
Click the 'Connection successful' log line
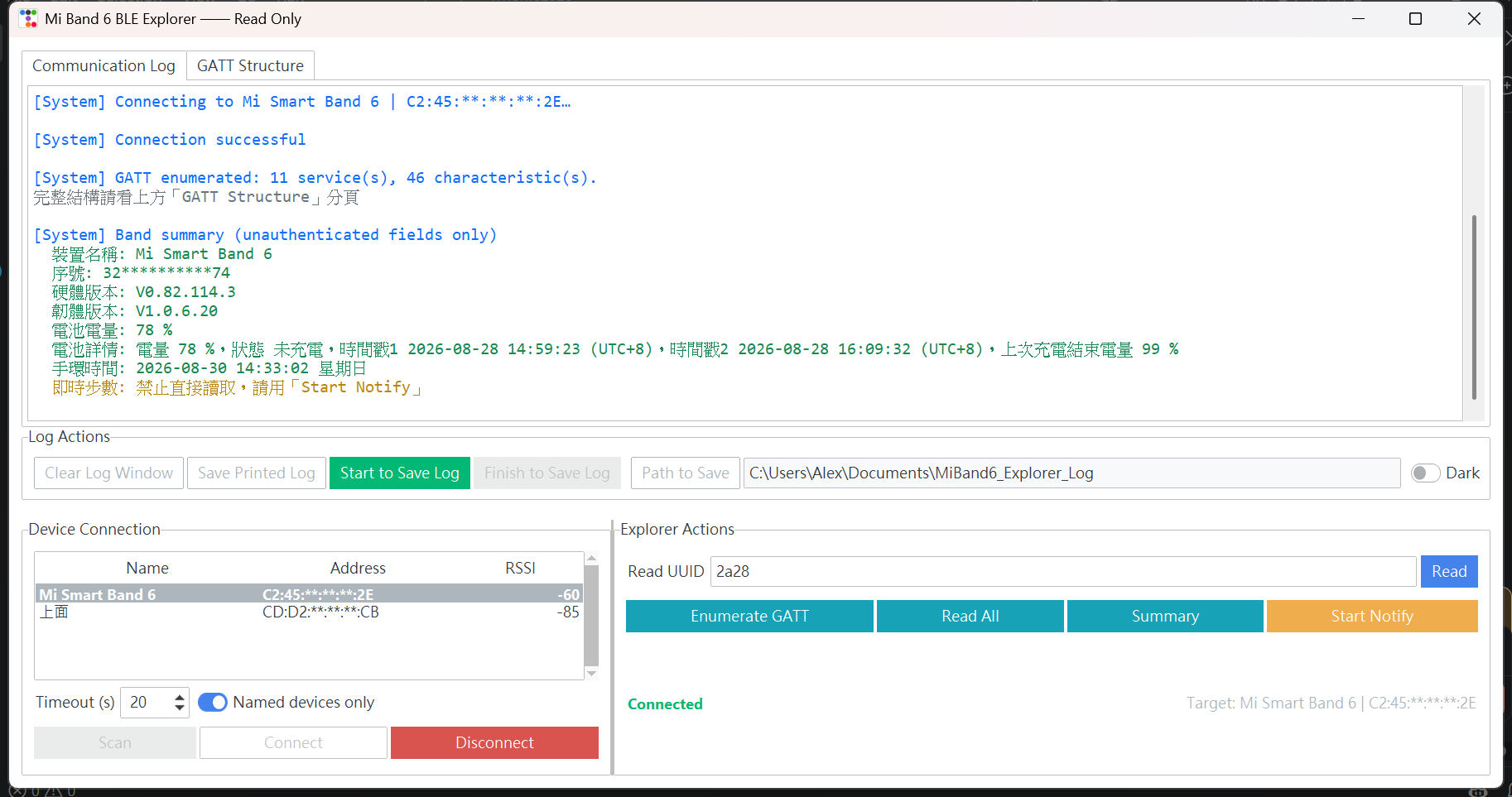click(x=170, y=140)
